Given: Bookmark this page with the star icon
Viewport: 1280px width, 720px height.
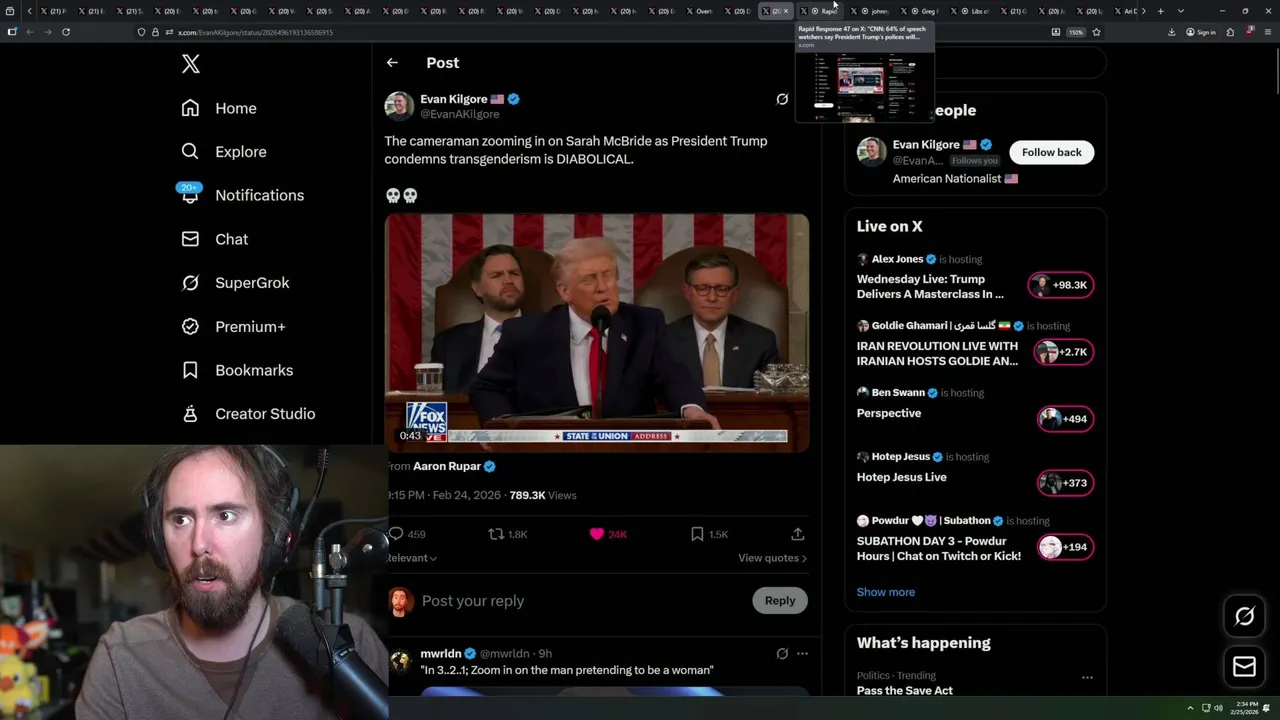Looking at the screenshot, I should click(1096, 32).
